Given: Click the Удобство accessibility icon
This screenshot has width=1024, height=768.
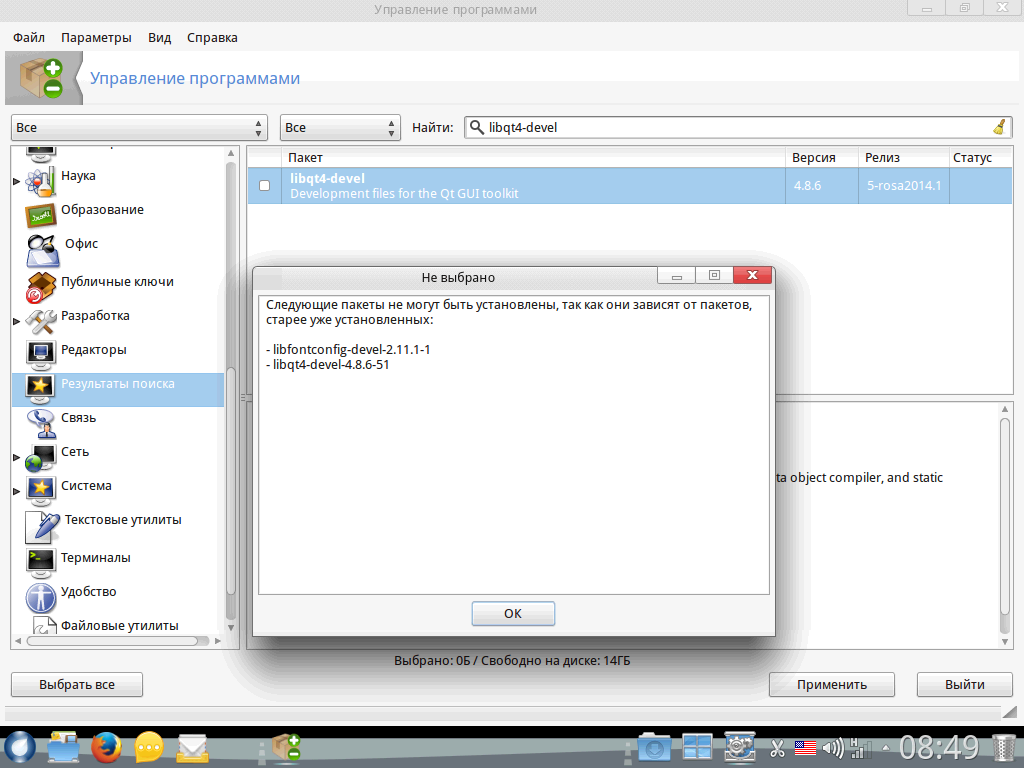Looking at the screenshot, I should click(40, 597).
